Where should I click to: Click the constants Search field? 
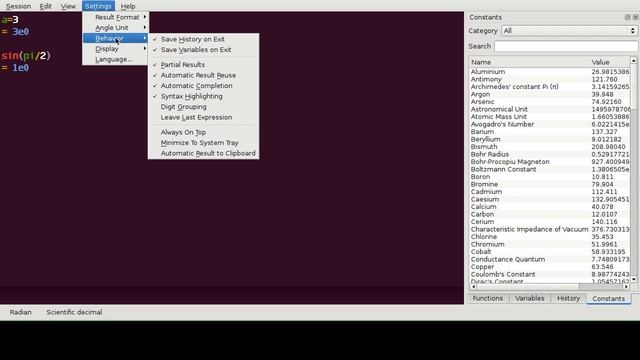pyautogui.click(x=566, y=46)
